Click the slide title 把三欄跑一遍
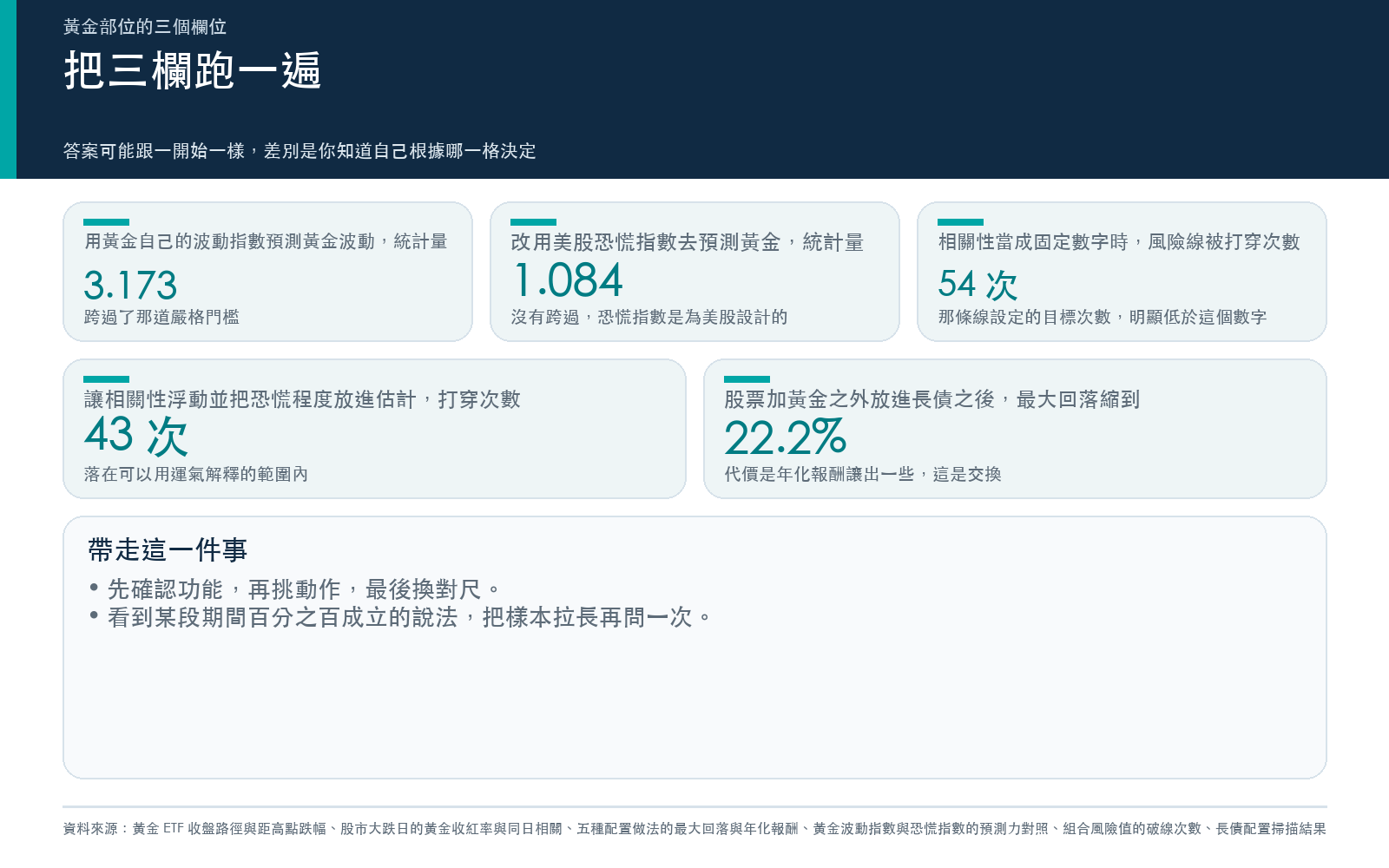Screen dimensions: 1389x868 (x=193, y=70)
